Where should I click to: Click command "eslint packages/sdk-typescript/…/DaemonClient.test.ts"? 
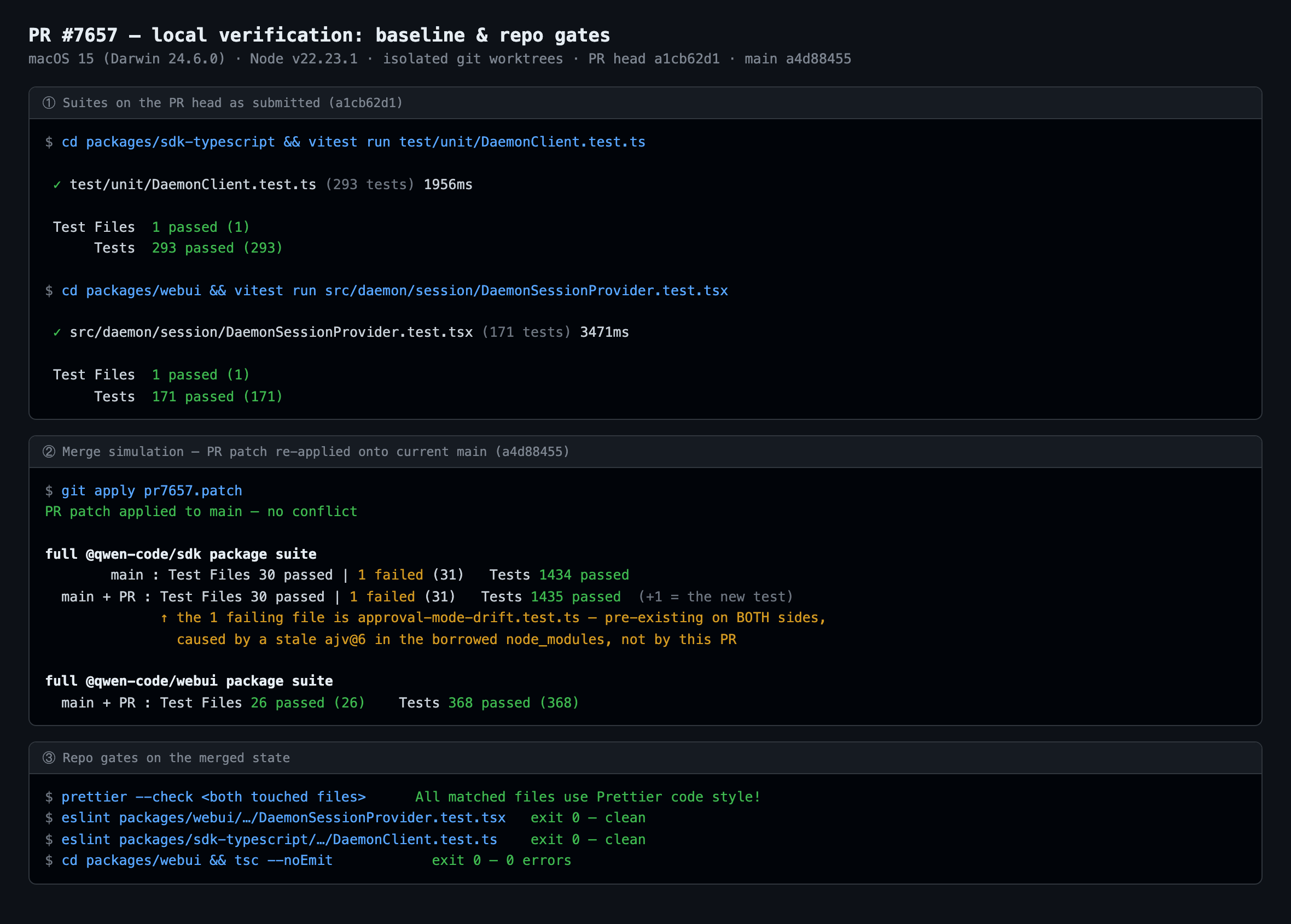280,840
